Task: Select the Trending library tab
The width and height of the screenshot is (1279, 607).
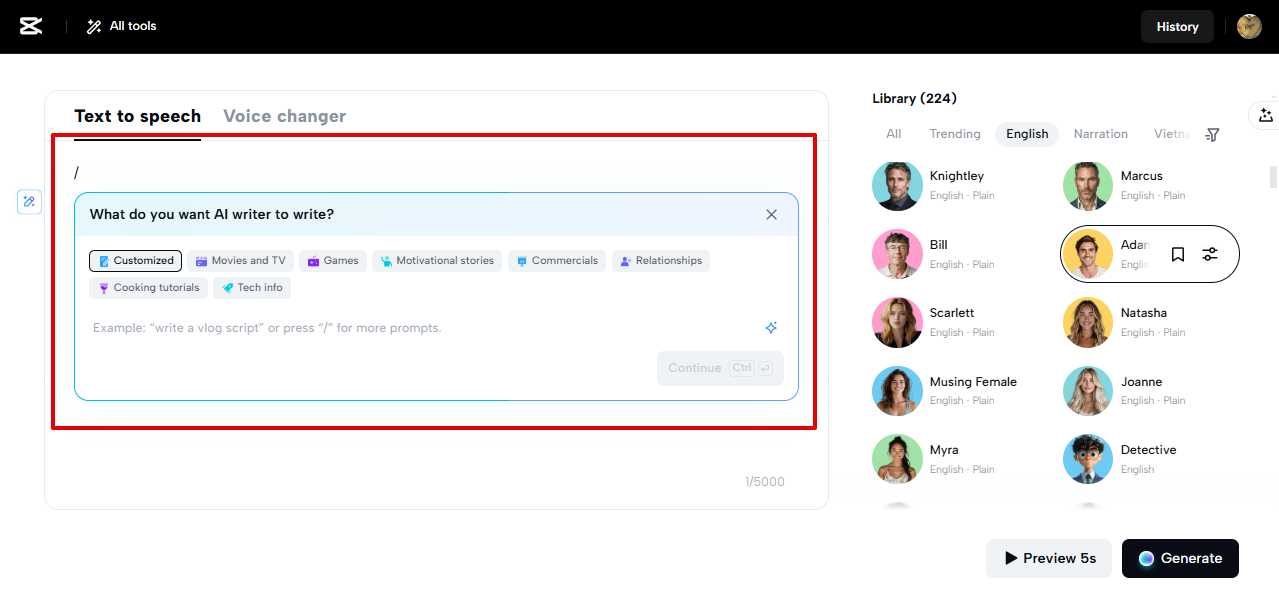Action: coord(954,134)
